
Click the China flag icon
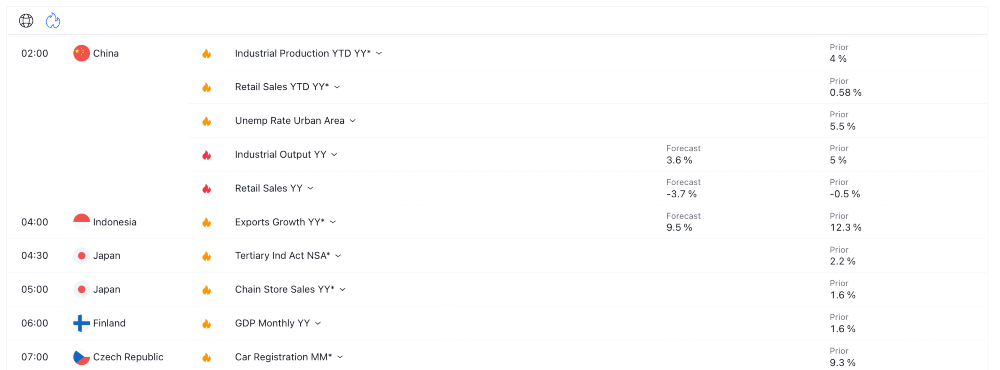82,54
